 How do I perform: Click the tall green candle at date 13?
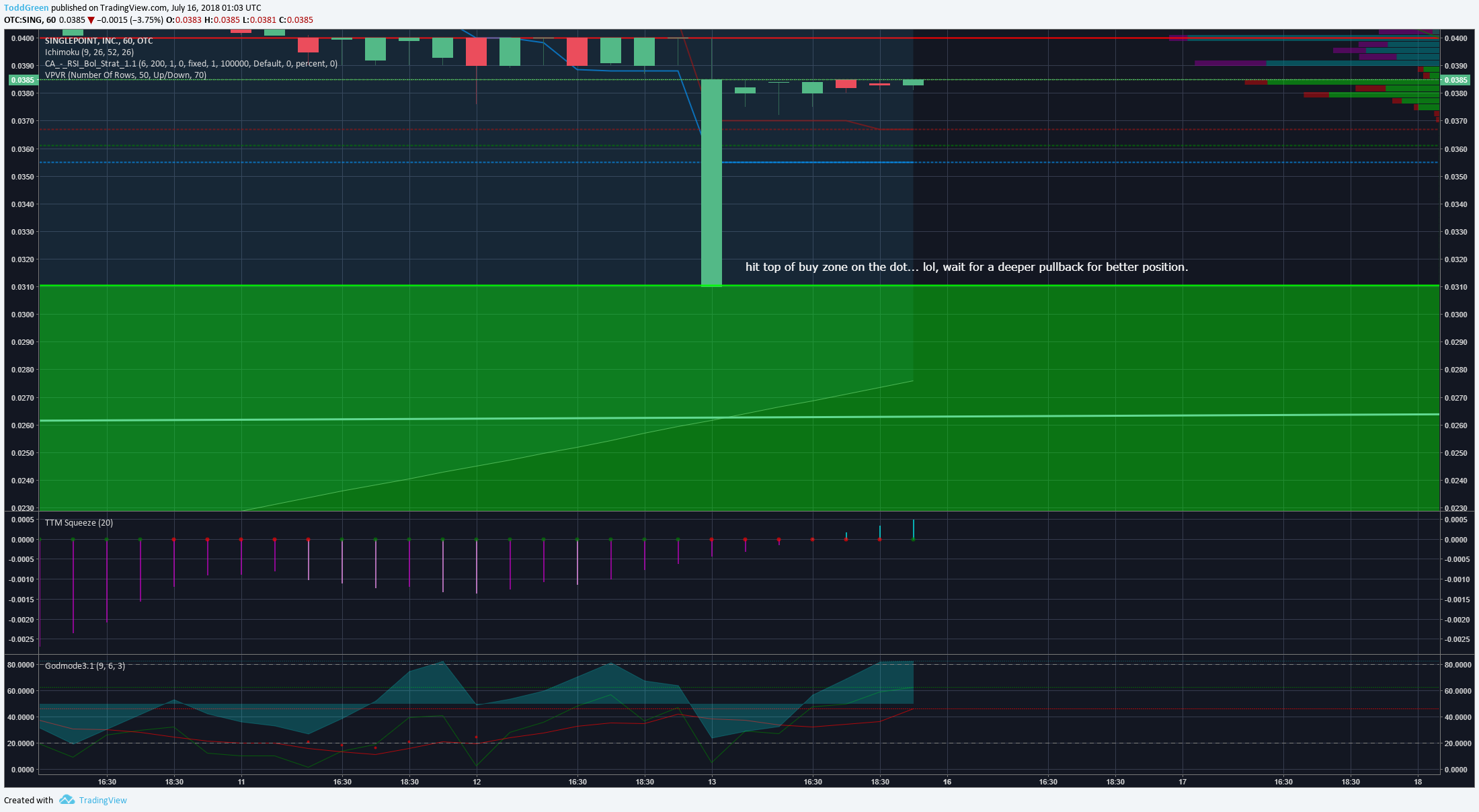pos(711,183)
